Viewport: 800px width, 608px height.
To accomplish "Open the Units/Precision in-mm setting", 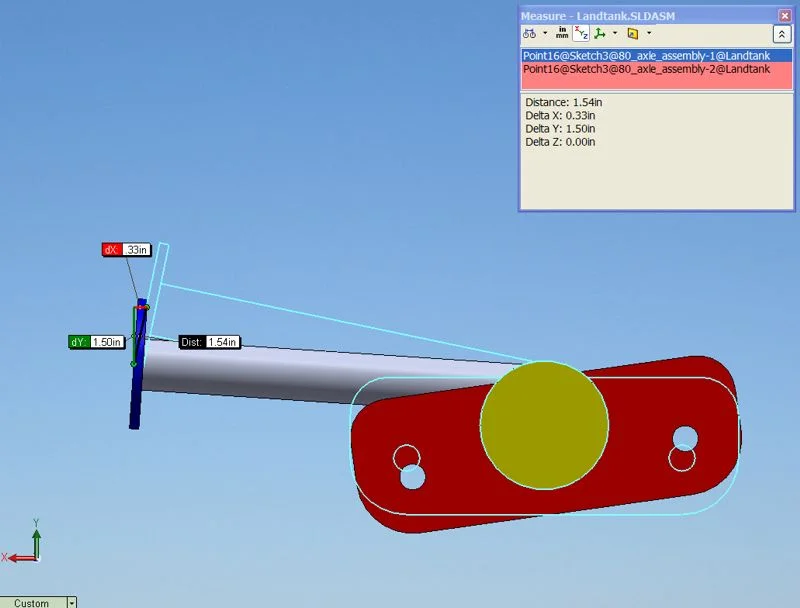I will [x=562, y=33].
